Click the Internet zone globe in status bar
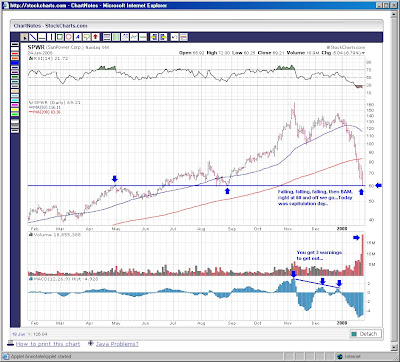Image resolution: width=400 pixels, height=362 pixels. pos(340,356)
